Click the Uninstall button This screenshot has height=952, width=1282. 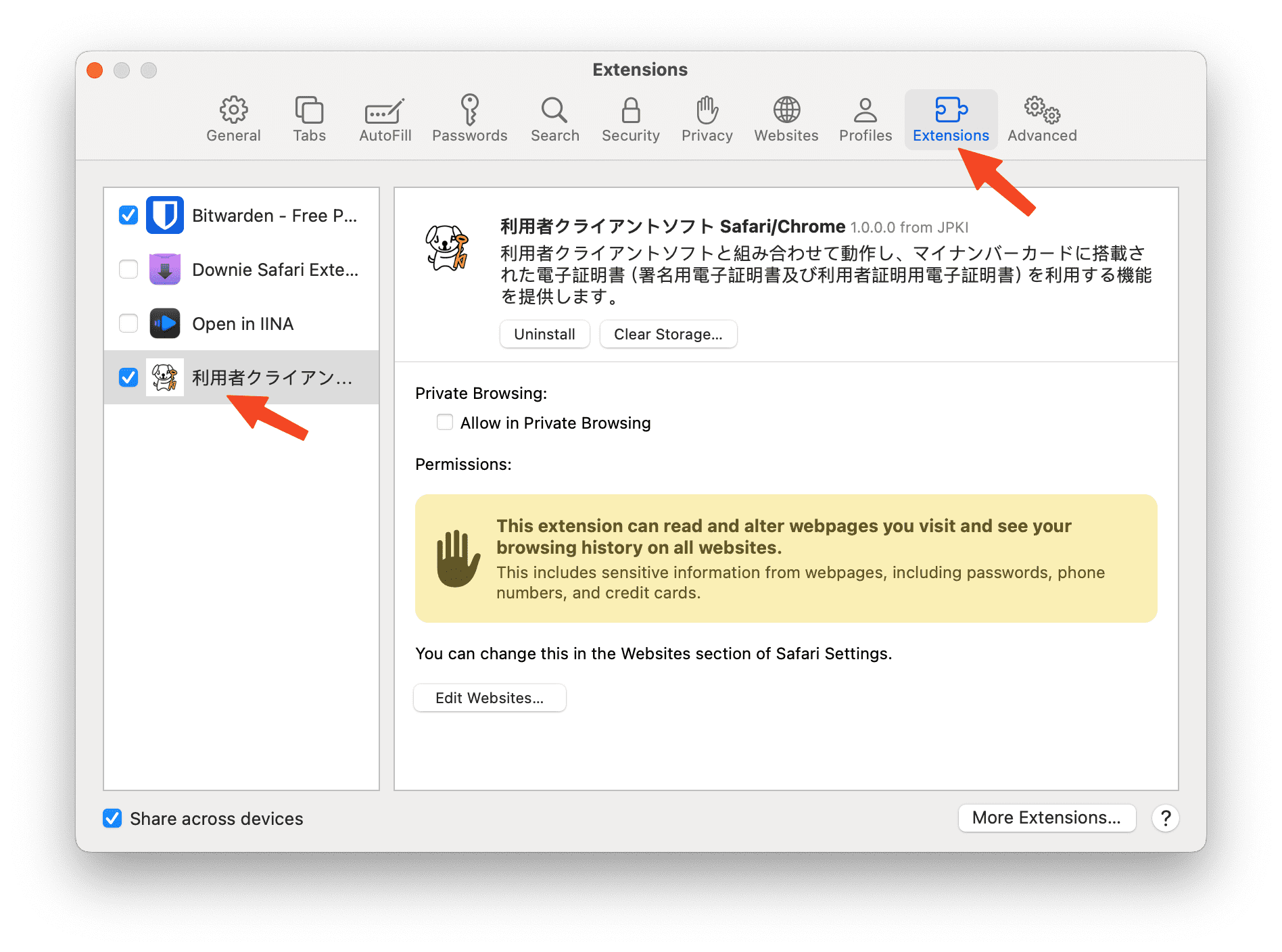pyautogui.click(x=544, y=334)
